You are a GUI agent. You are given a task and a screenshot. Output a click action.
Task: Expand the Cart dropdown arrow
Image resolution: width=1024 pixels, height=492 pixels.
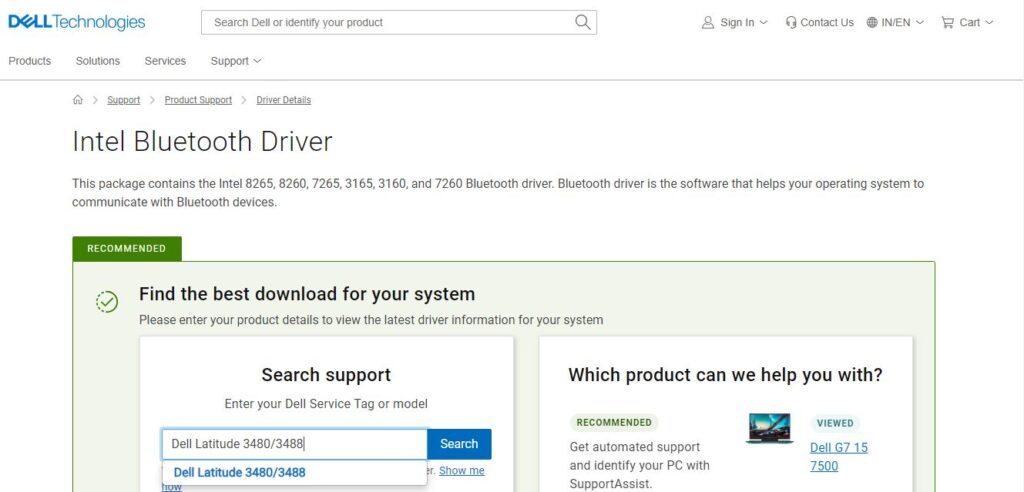[989, 22]
